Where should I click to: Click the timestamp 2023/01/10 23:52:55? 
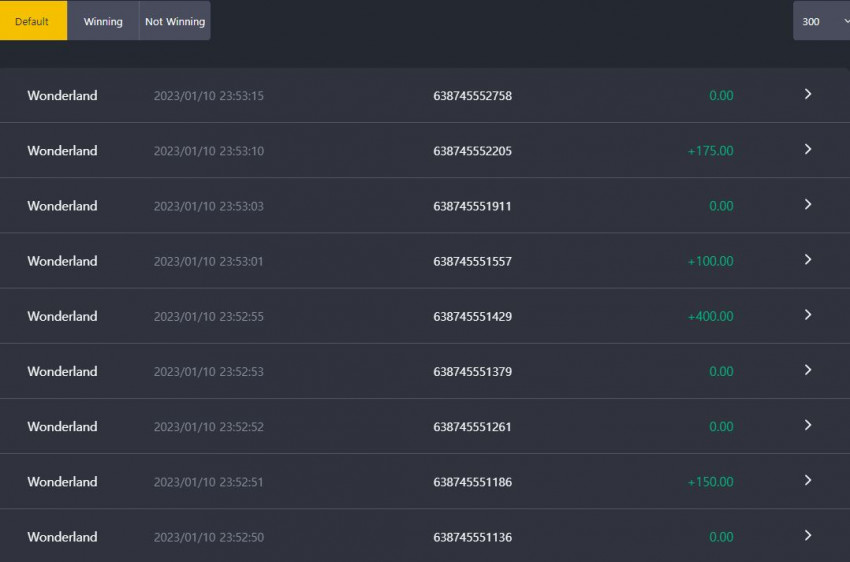209,316
